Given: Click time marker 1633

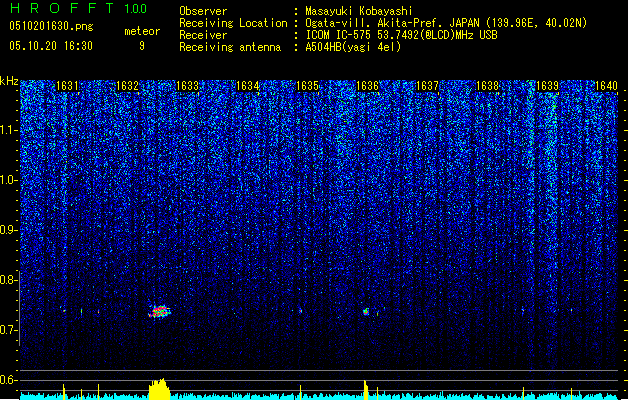Looking at the screenshot, I should point(187,86).
